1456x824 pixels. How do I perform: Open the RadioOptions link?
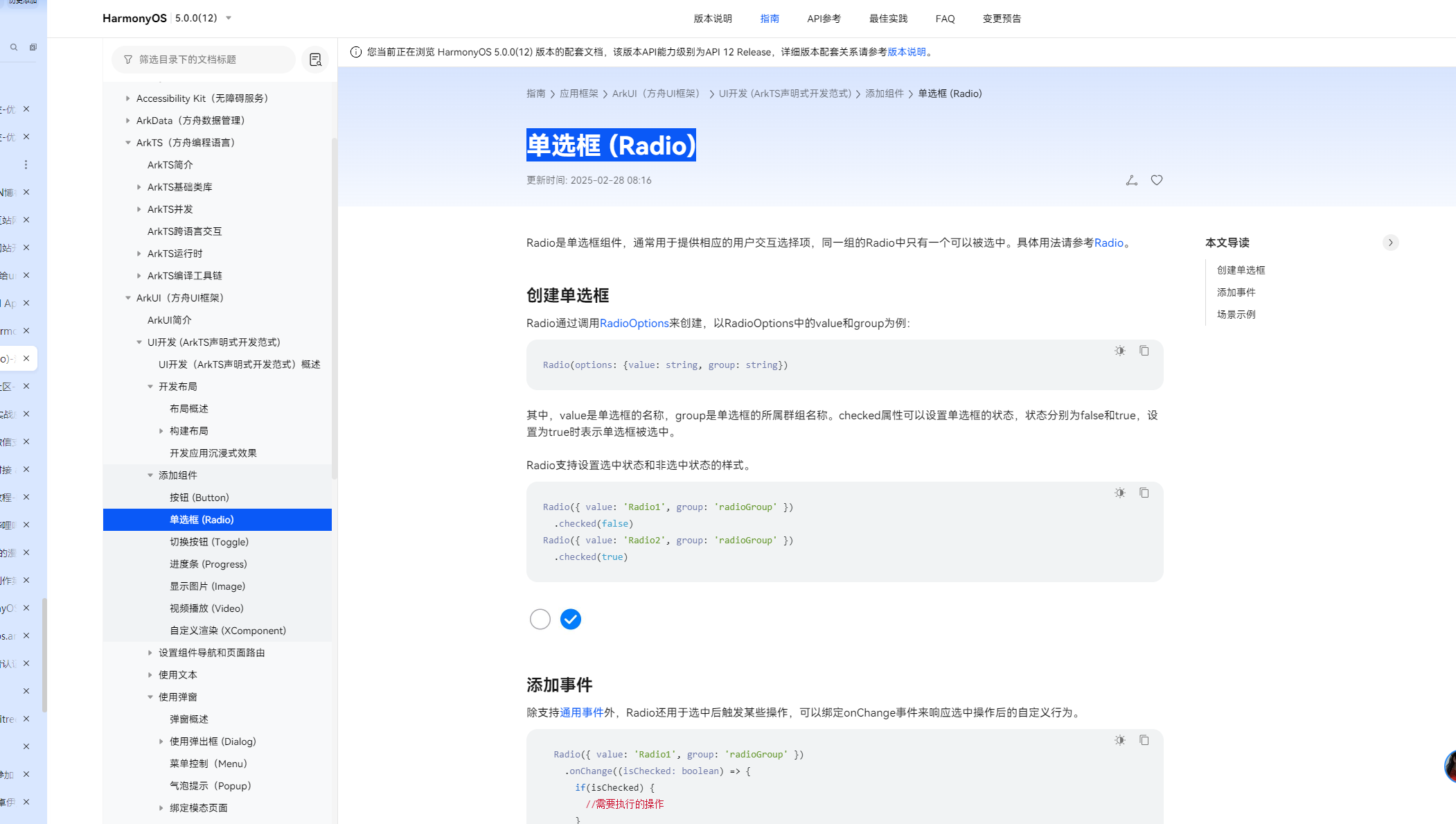click(634, 323)
